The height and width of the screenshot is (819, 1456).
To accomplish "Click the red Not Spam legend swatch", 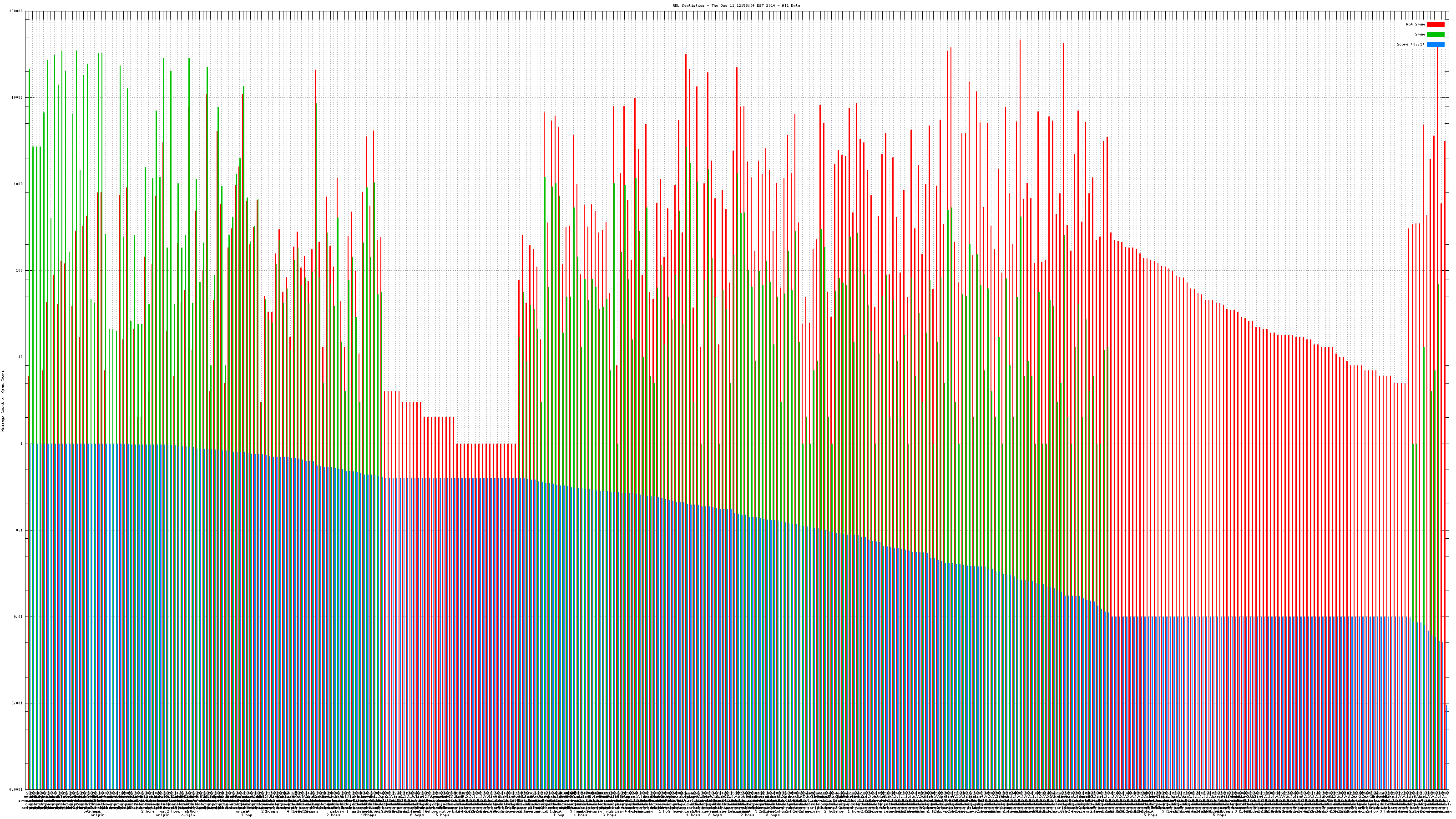I will point(1435,24).
